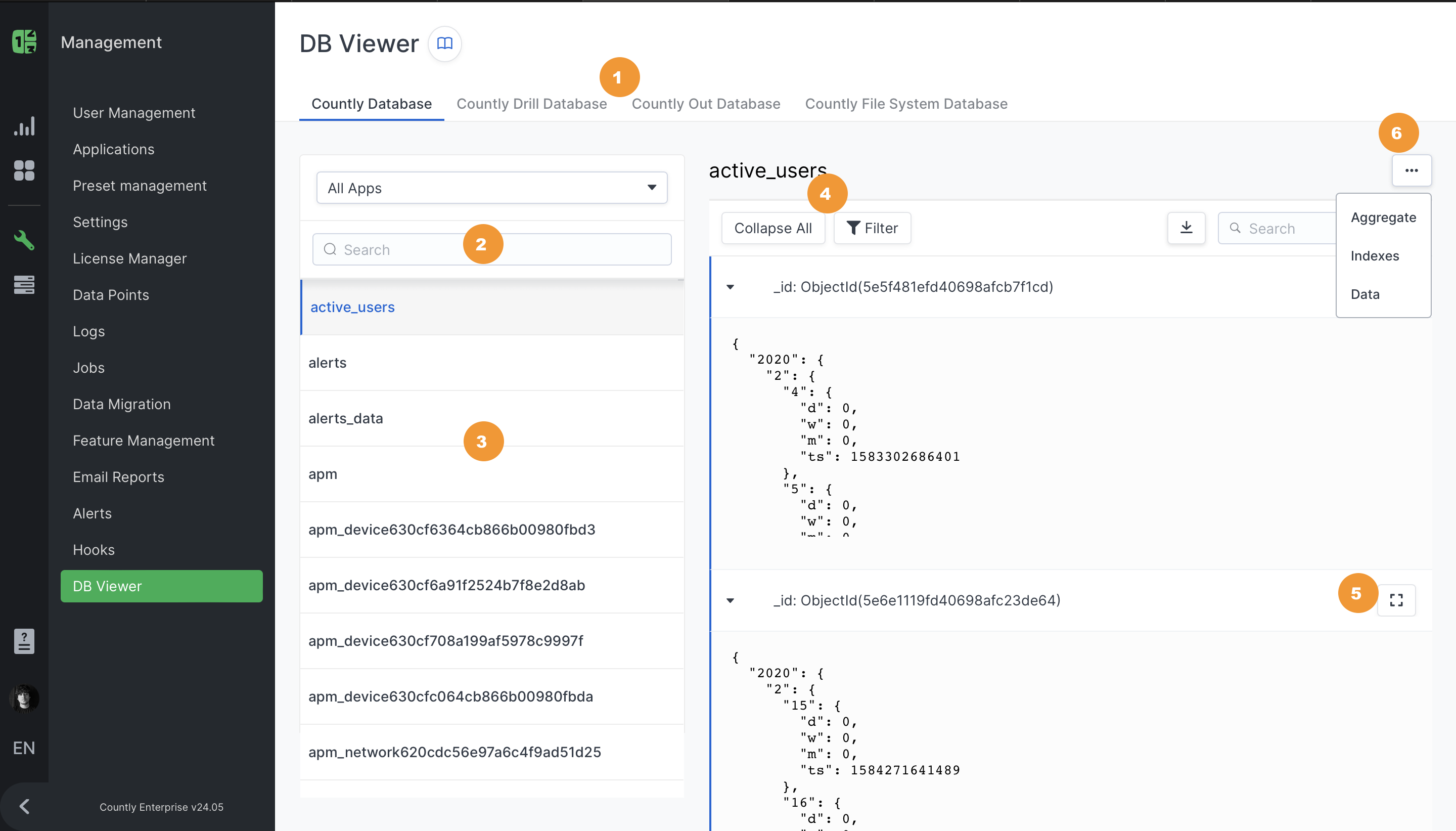
Task: Open the EN language selector
Action: (x=24, y=748)
